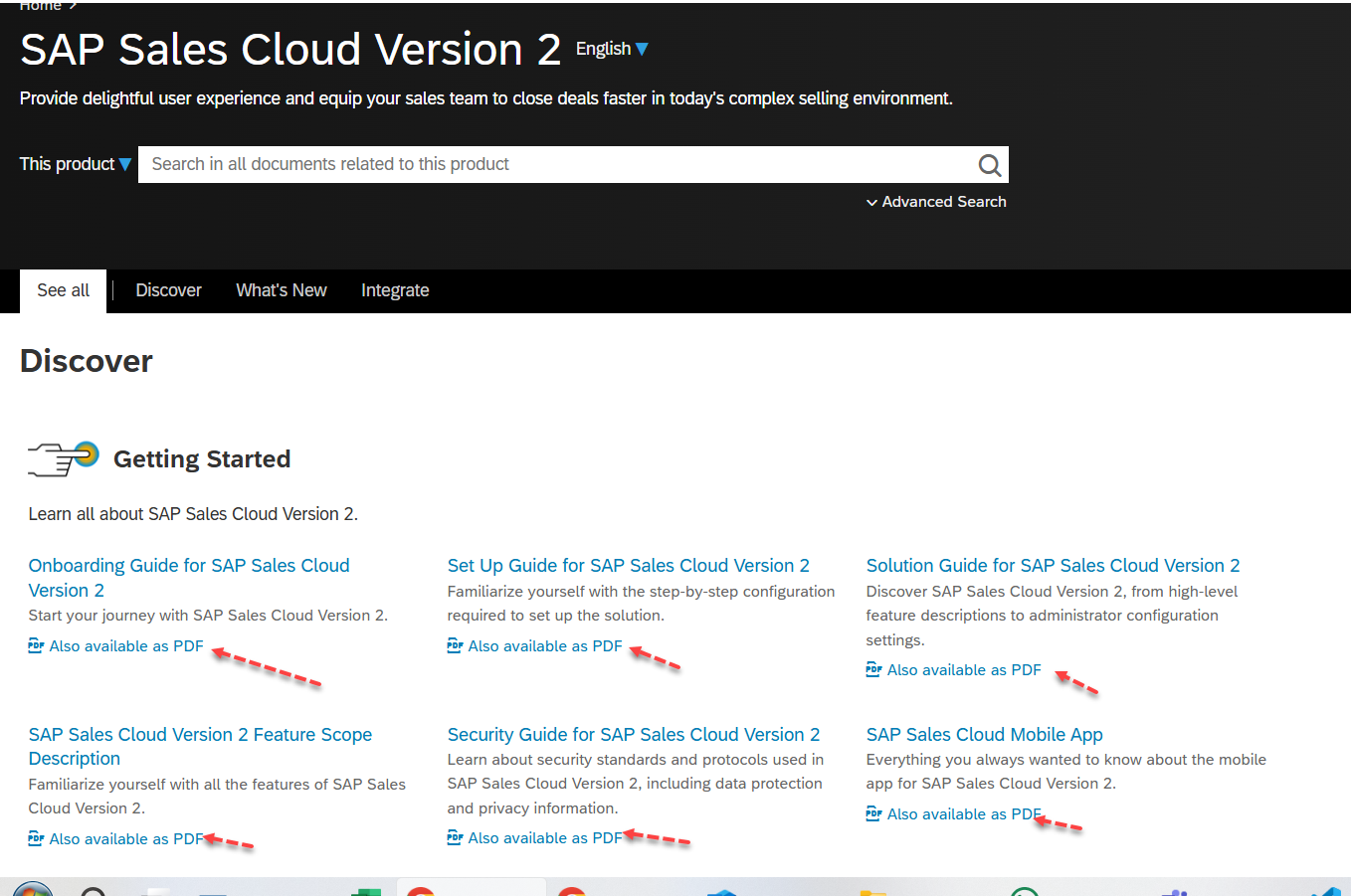Open Onboarding Guide for SAP Sales Cloud link
Image resolution: width=1351 pixels, height=896 pixels.
188,566
